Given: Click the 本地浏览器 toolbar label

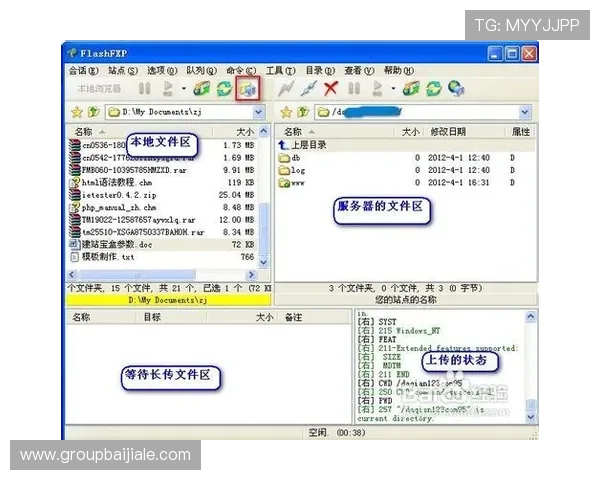Looking at the screenshot, I should pos(99,89).
